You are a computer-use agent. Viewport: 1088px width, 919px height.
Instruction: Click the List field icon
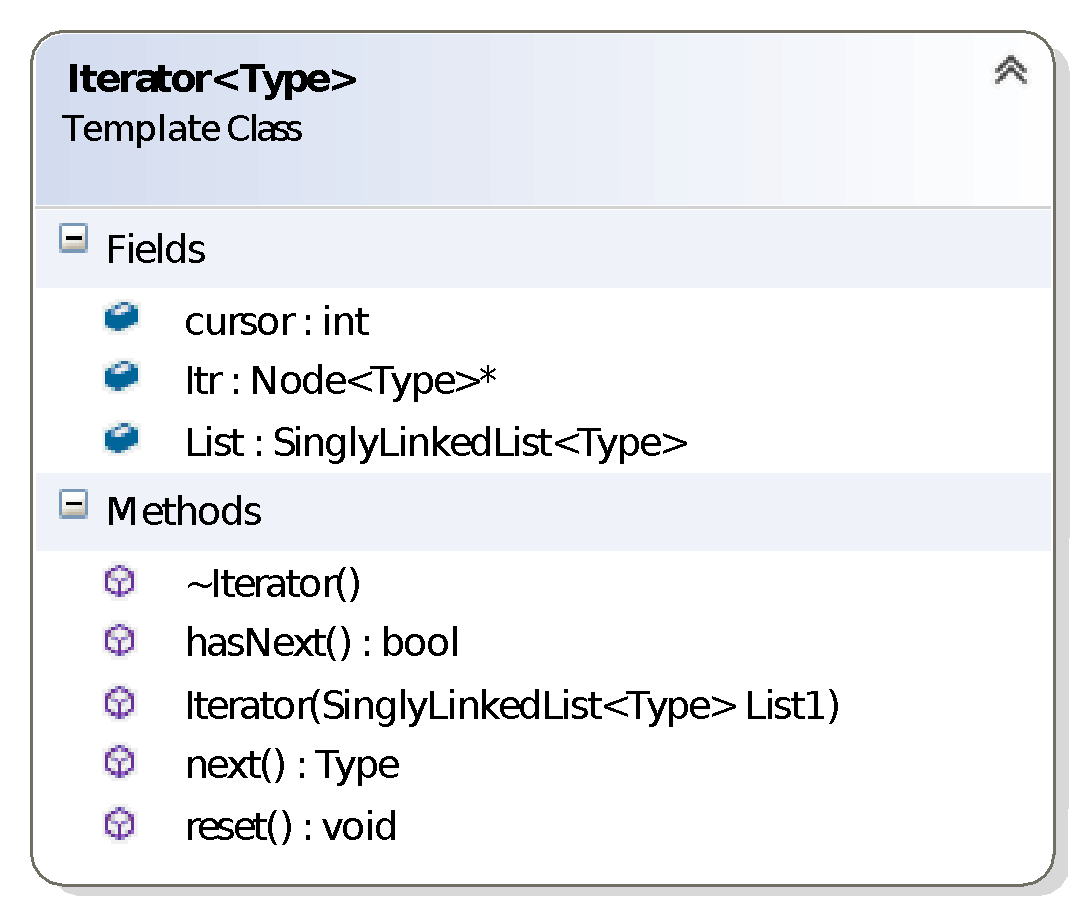[x=121, y=439]
